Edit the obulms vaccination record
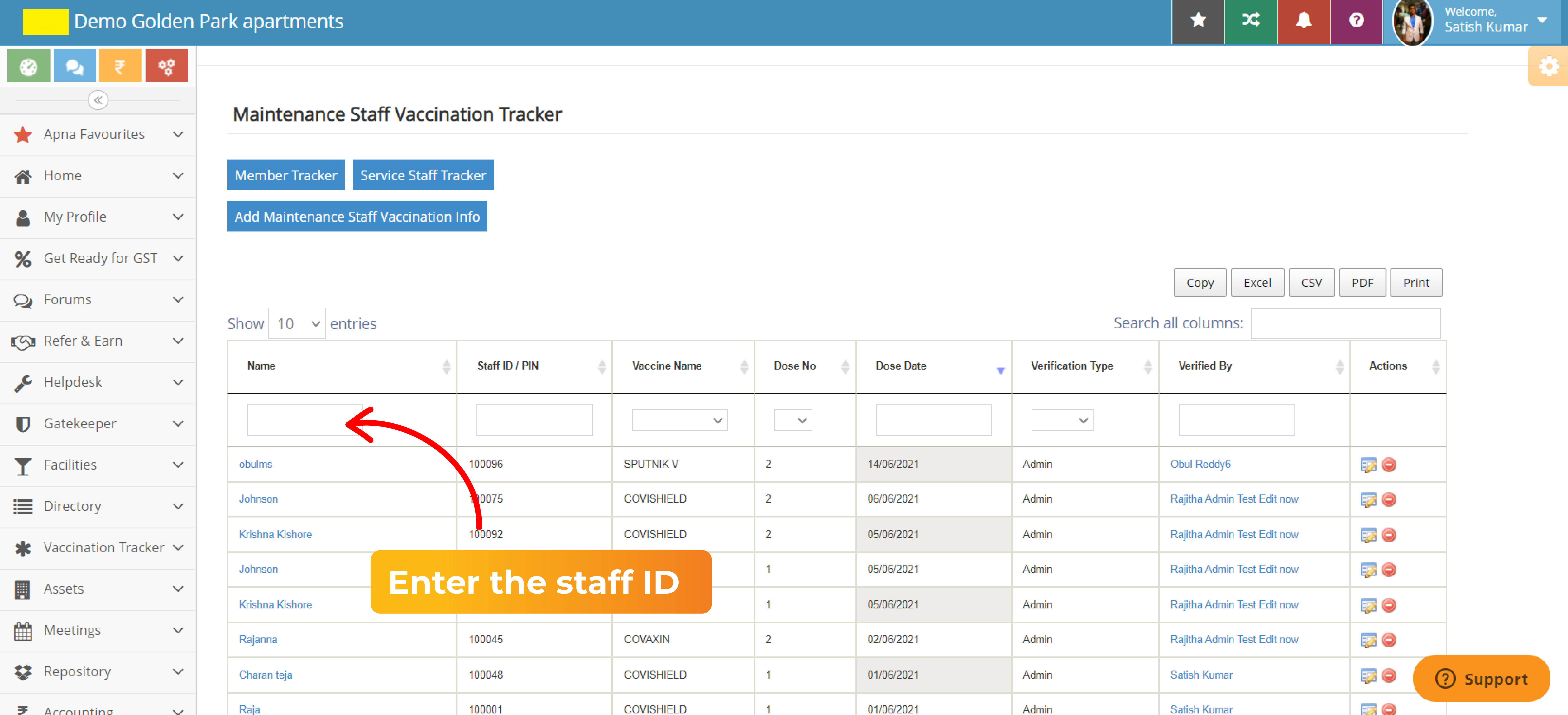 [x=1368, y=465]
